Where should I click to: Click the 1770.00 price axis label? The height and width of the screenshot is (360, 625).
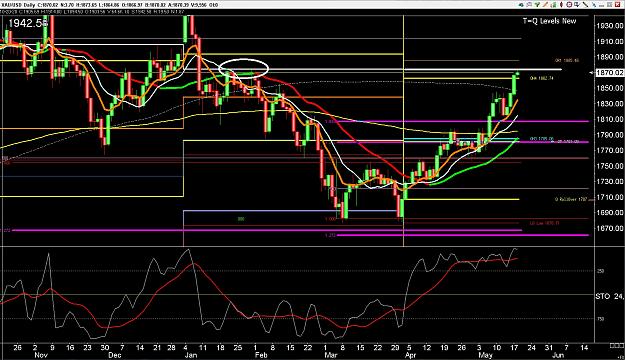pyautogui.click(x=610, y=150)
